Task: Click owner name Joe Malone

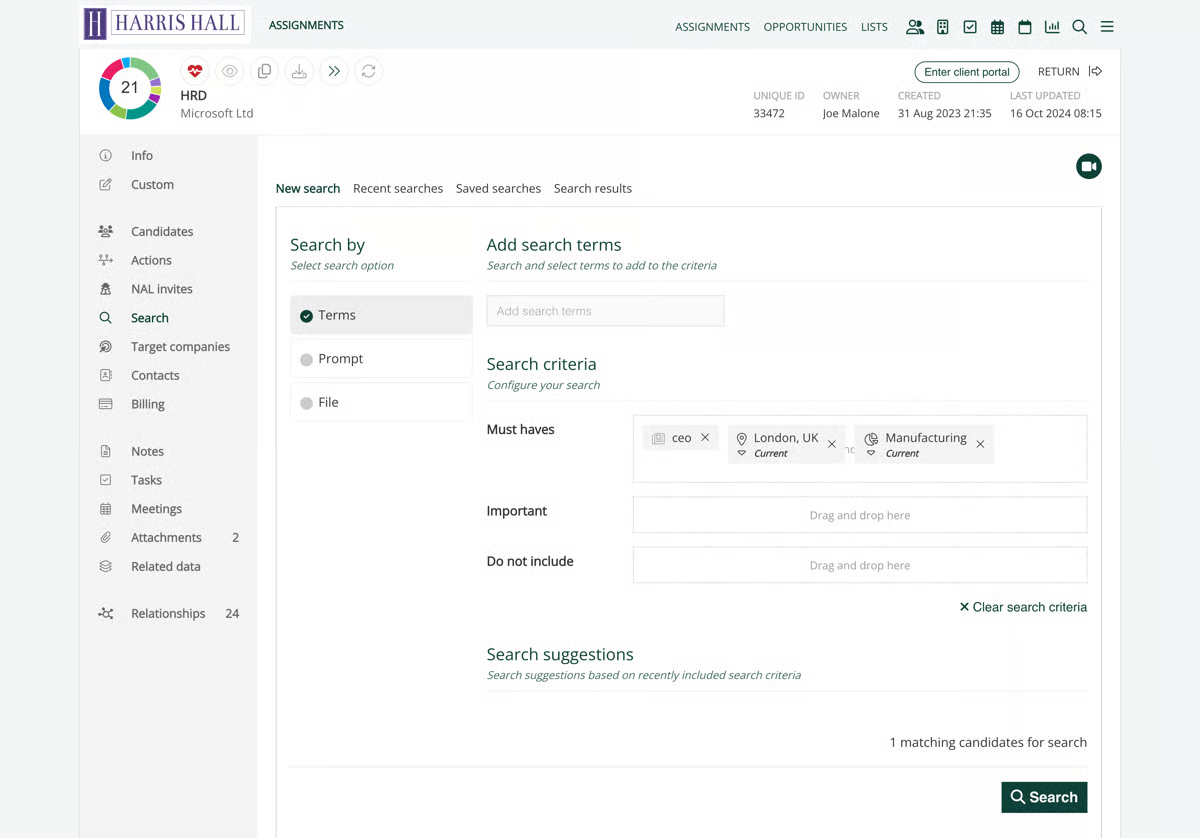Action: pyautogui.click(x=851, y=114)
